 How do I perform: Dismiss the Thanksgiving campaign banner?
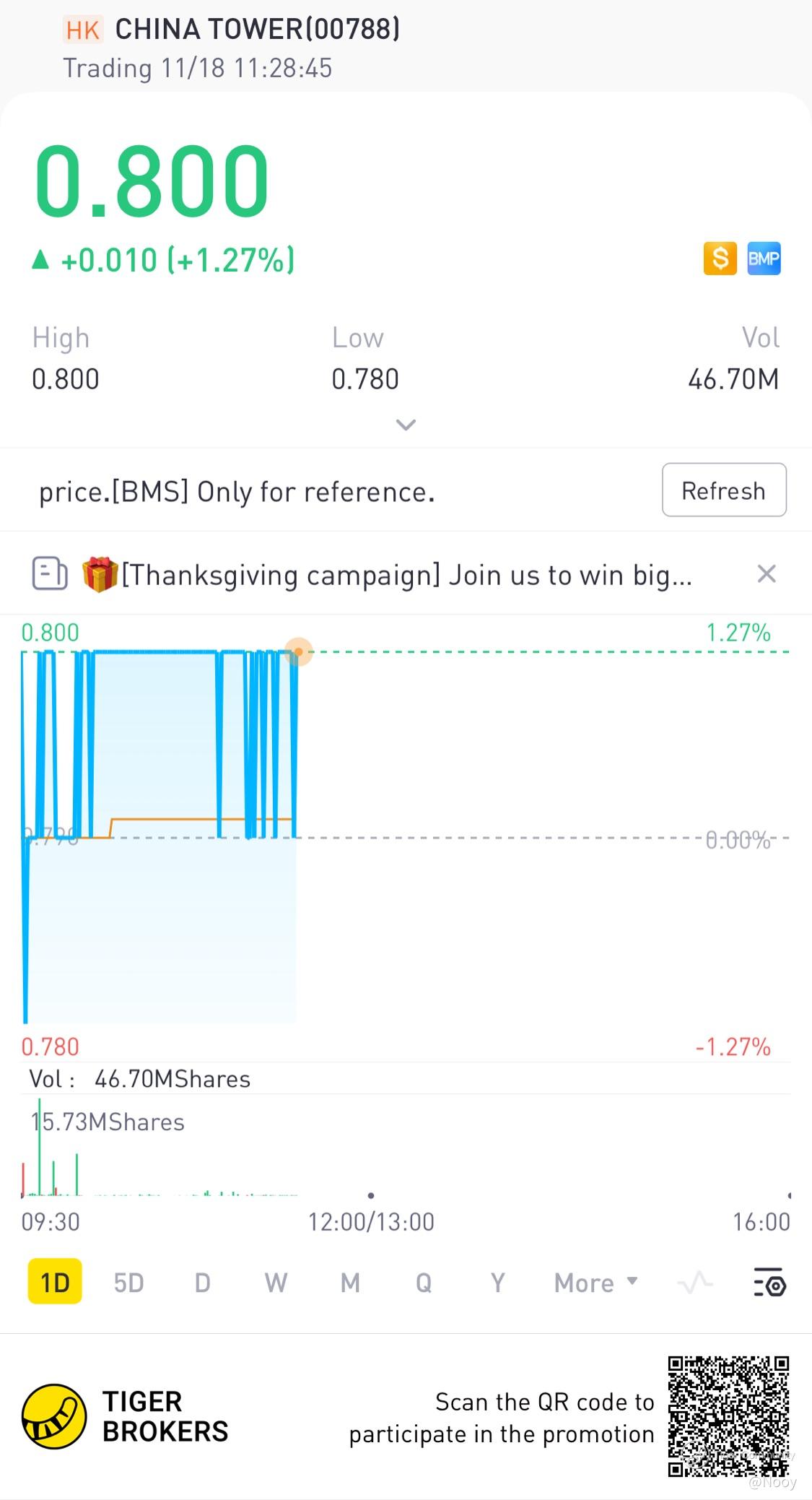point(766,574)
